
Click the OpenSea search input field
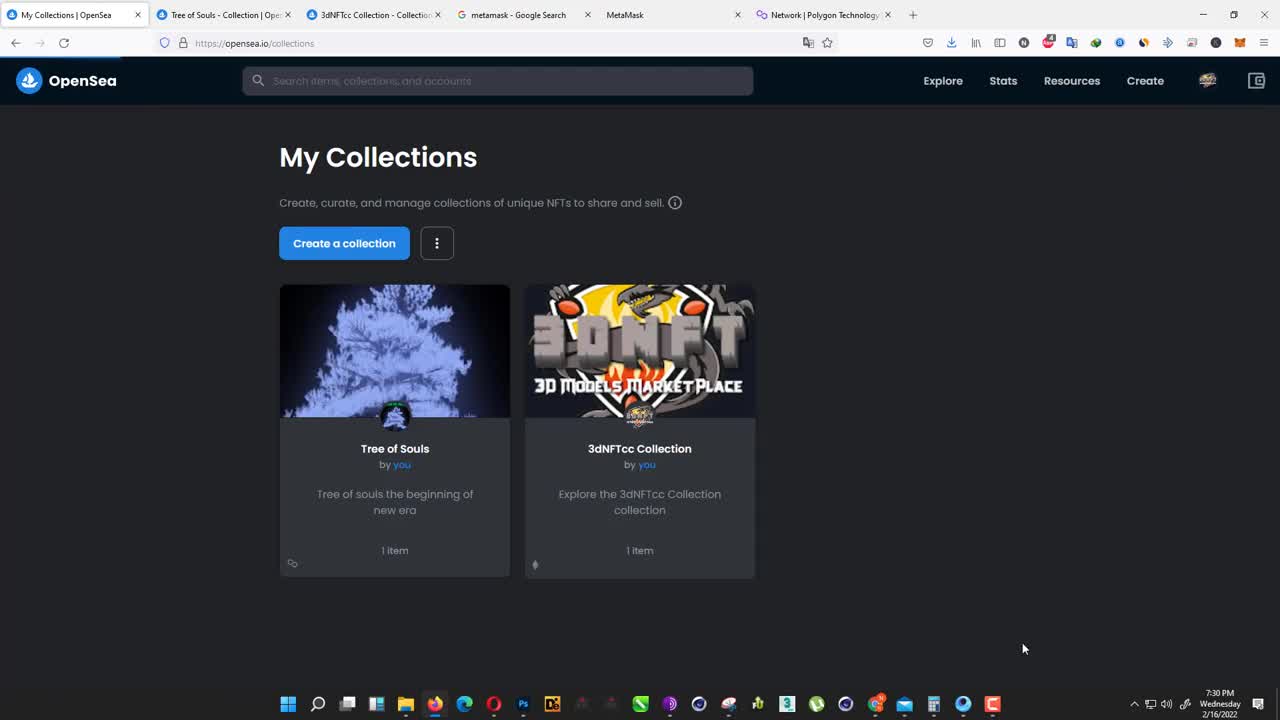pos(498,81)
